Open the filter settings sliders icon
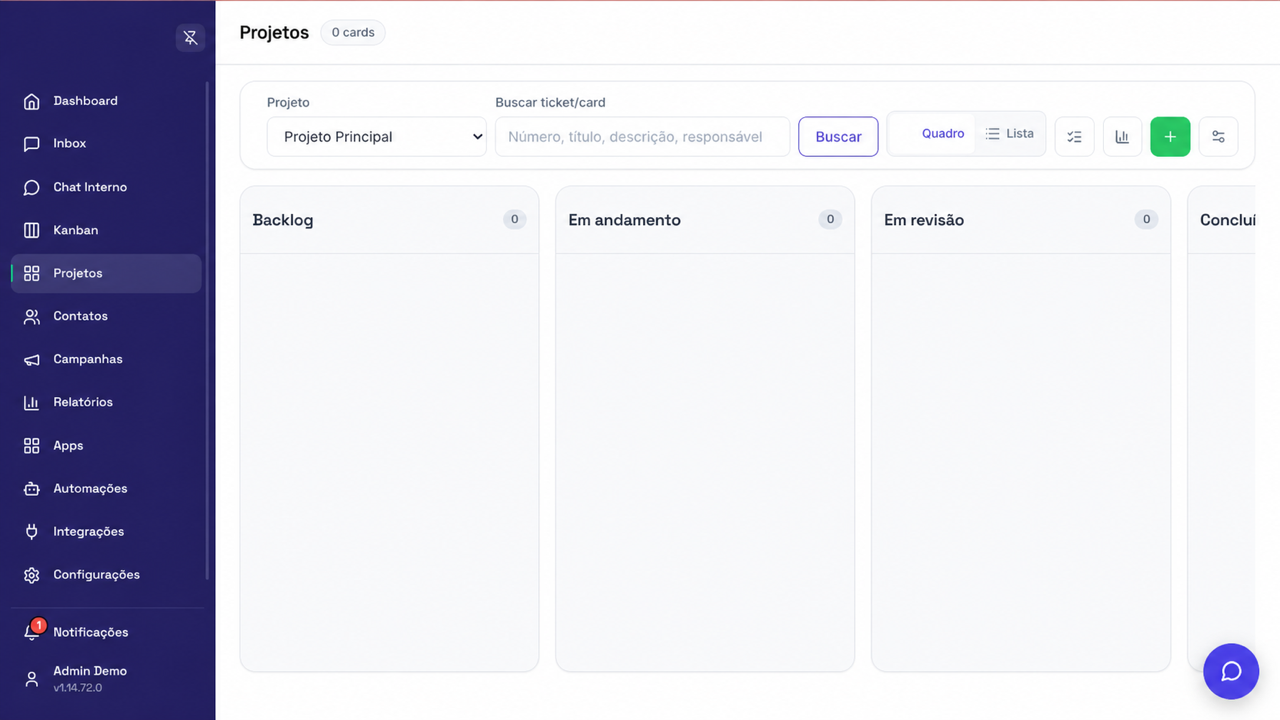1280x720 pixels. click(1219, 137)
